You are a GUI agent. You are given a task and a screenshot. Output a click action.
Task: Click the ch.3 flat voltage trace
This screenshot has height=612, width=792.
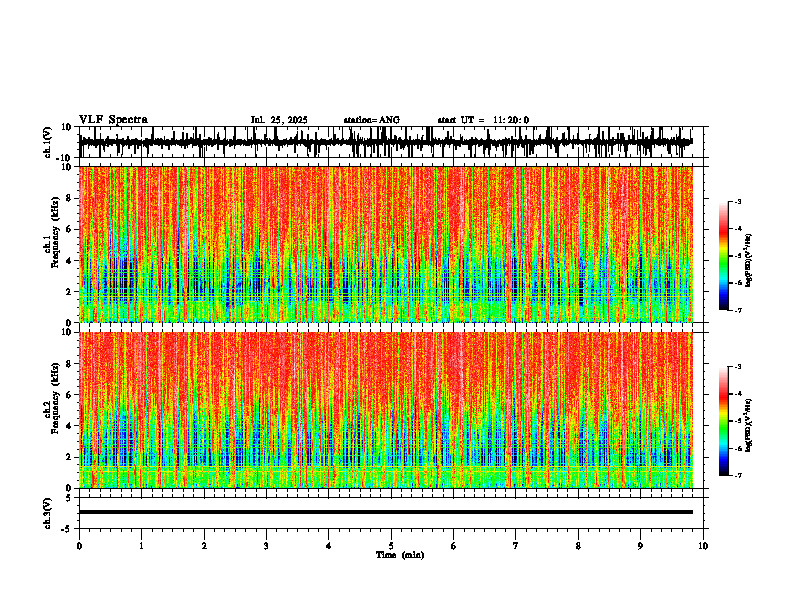tap(385, 512)
